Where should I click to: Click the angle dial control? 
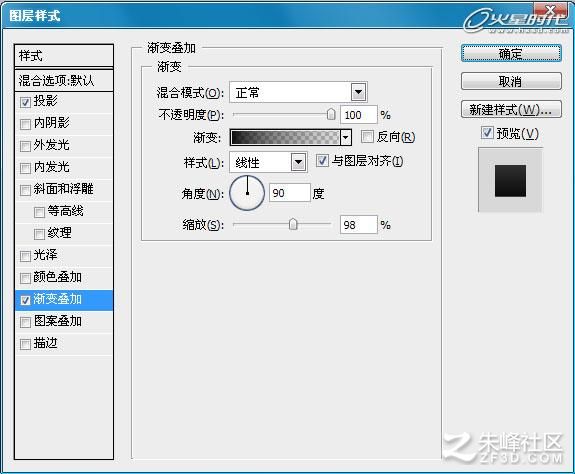tap(247, 193)
